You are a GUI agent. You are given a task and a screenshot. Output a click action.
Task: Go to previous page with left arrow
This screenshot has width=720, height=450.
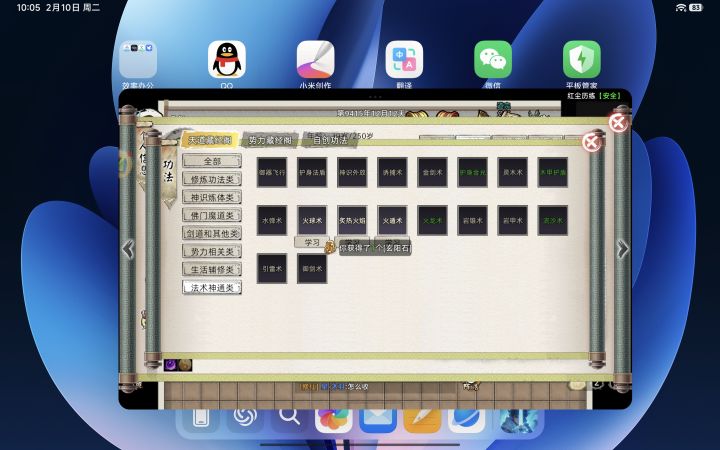pos(128,249)
